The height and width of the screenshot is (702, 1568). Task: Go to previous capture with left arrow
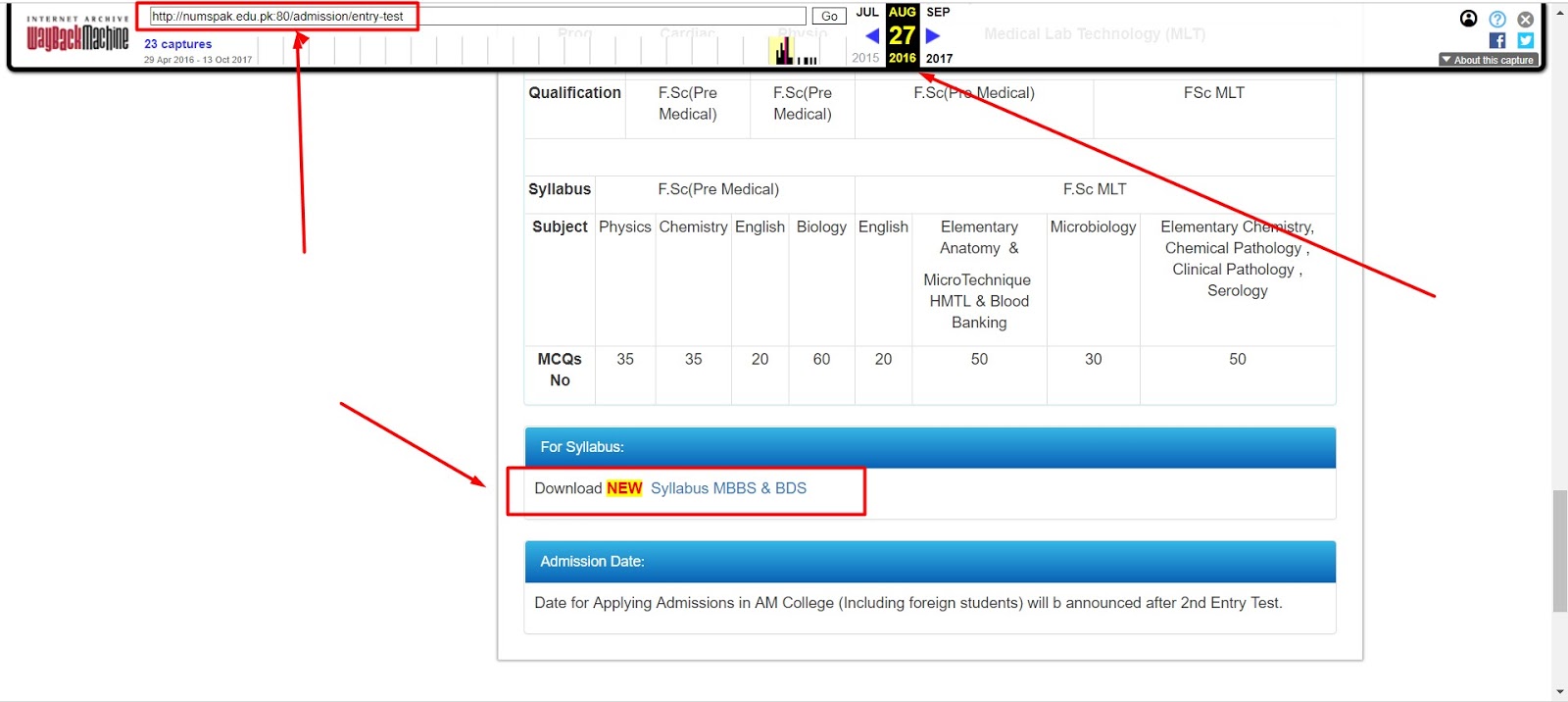tap(871, 36)
